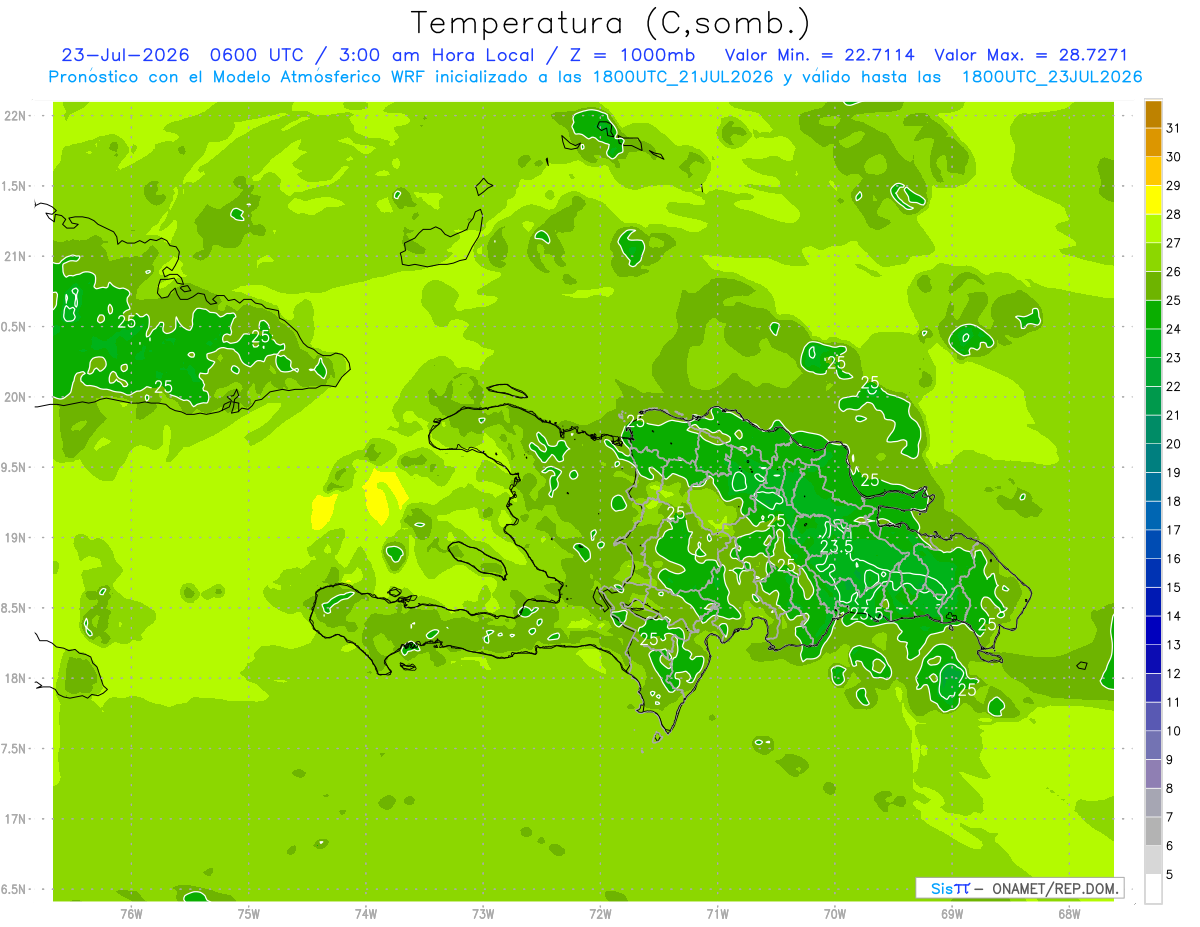Screen dimensions: 1200x927
Task: Click the '70W' longitude axis label
Action: click(x=835, y=914)
